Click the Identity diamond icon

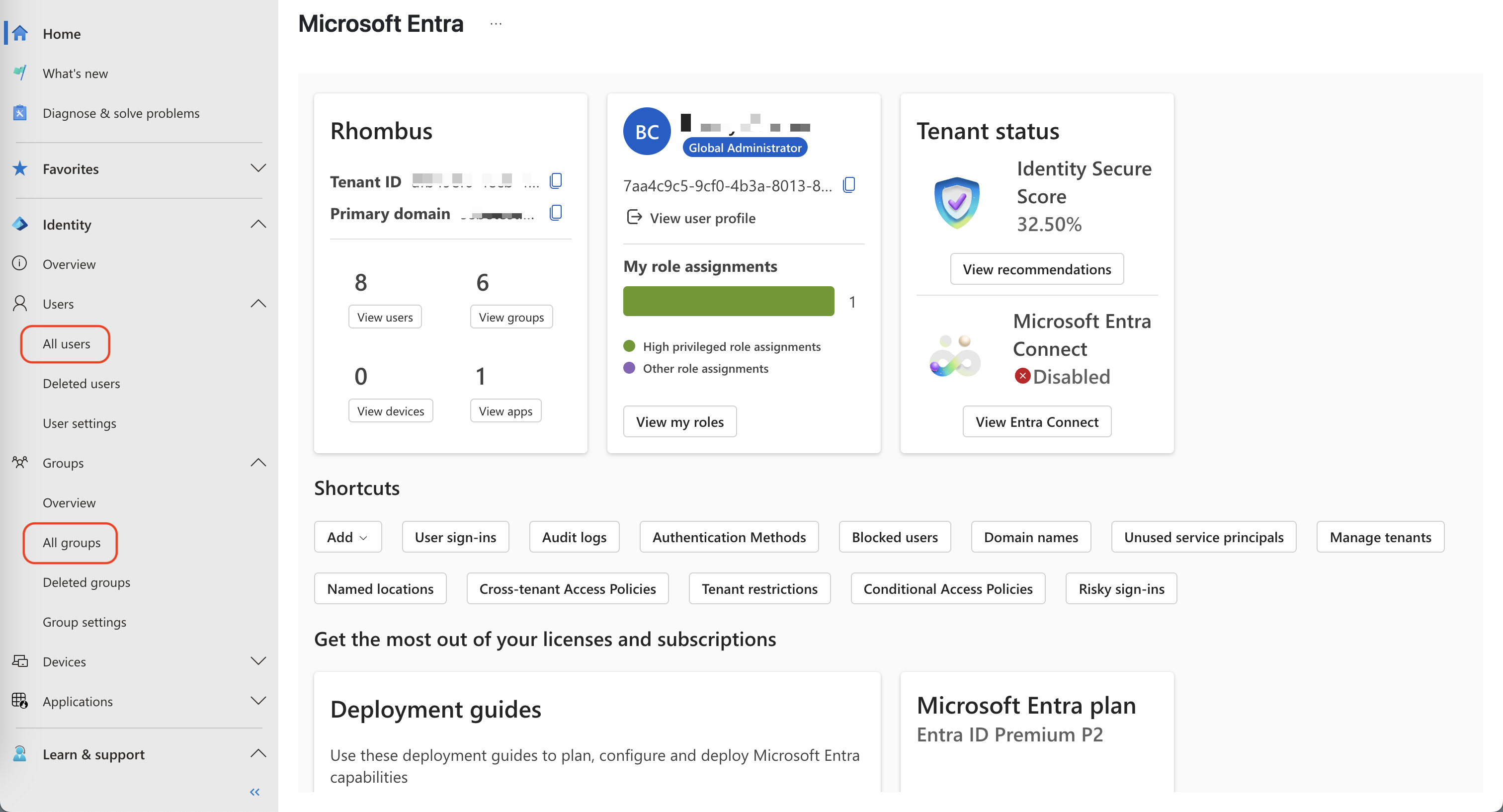point(20,224)
